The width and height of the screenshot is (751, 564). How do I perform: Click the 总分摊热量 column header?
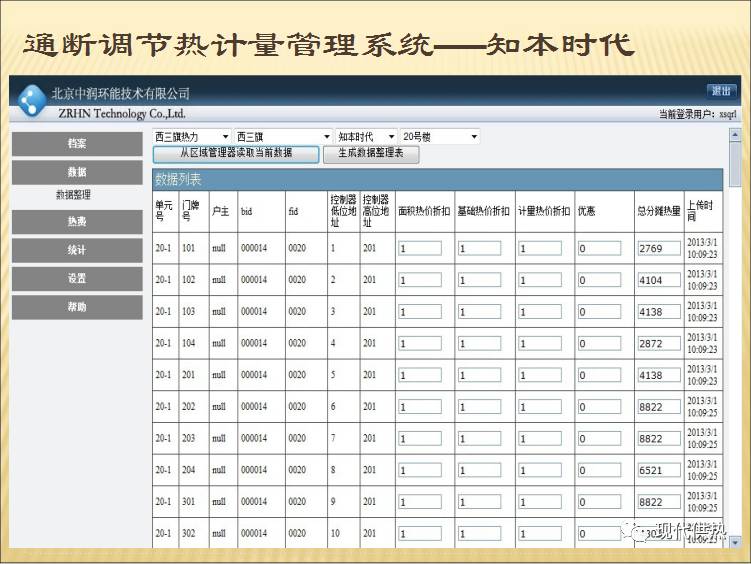(659, 211)
